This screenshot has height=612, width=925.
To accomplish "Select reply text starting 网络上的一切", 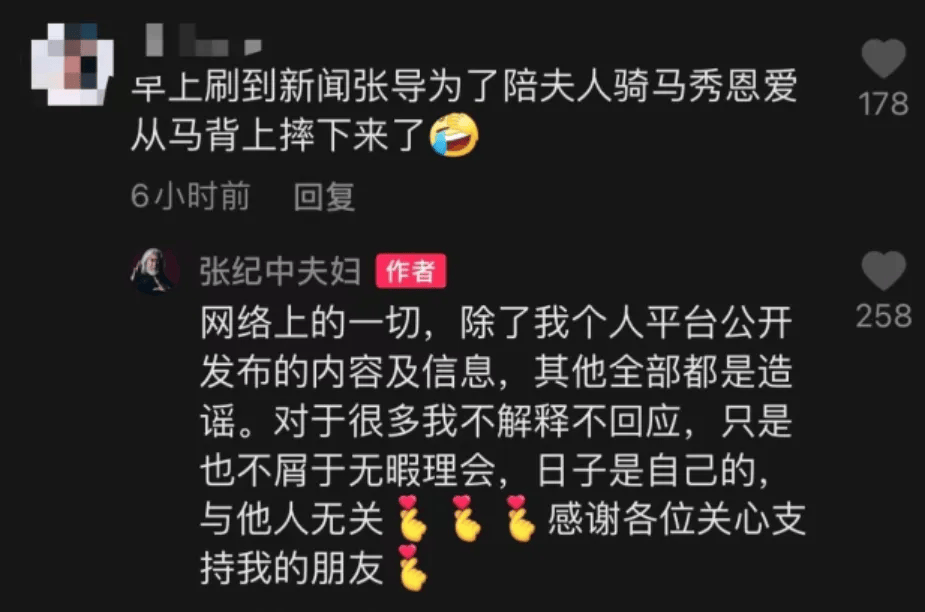I will point(496,323).
